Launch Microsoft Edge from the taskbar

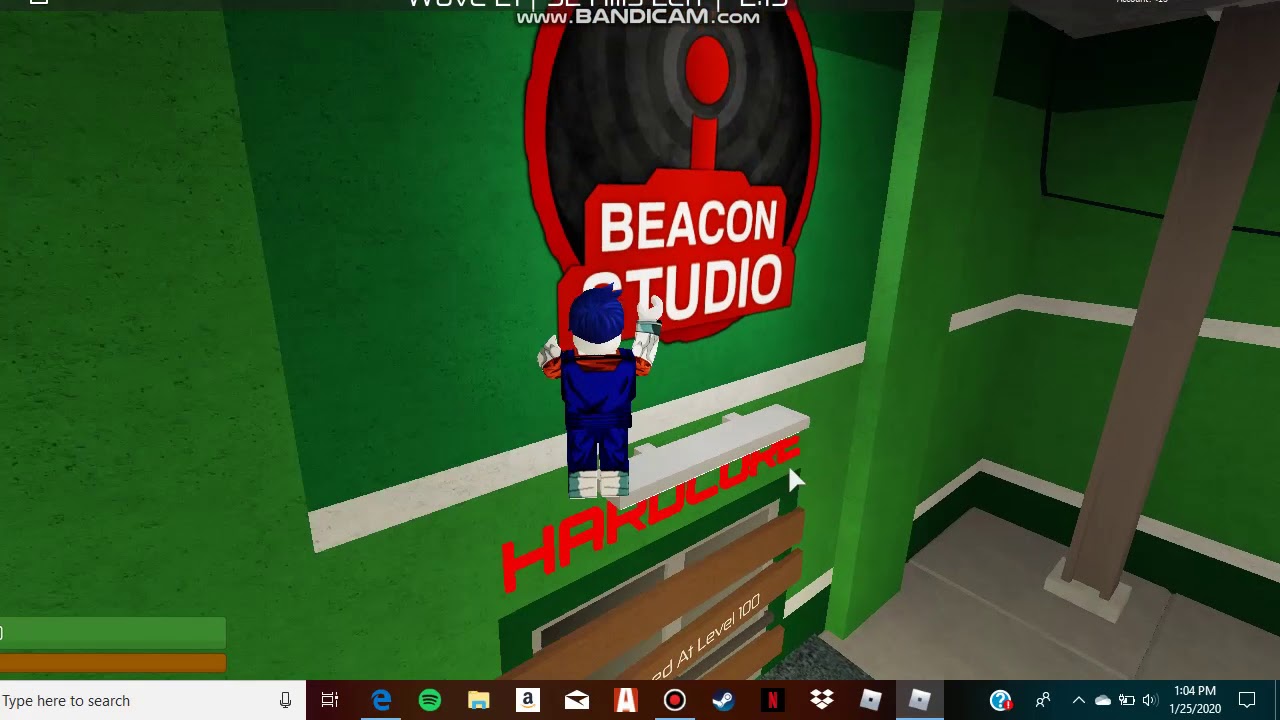pyautogui.click(x=381, y=700)
